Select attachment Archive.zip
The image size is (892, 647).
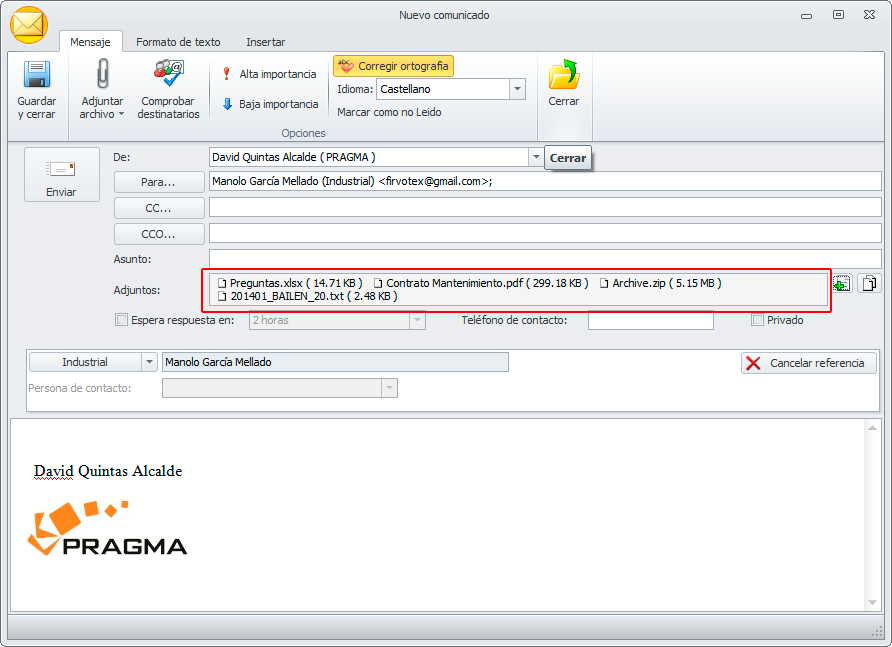[660, 283]
